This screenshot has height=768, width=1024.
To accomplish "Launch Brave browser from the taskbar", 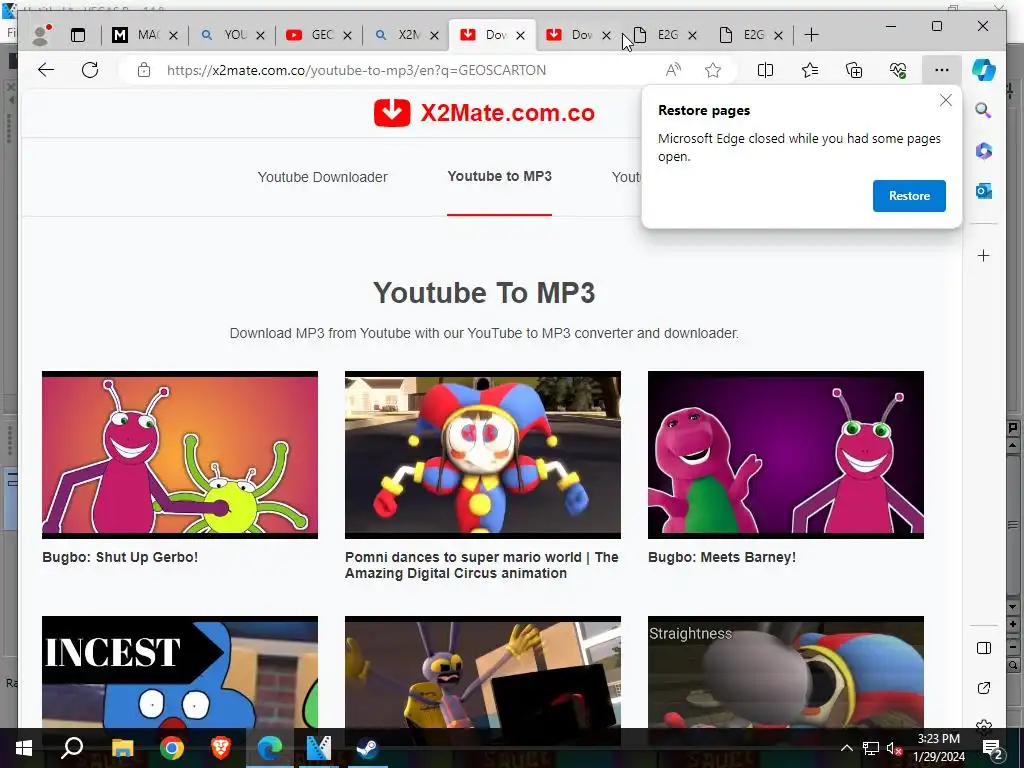I will [221, 748].
